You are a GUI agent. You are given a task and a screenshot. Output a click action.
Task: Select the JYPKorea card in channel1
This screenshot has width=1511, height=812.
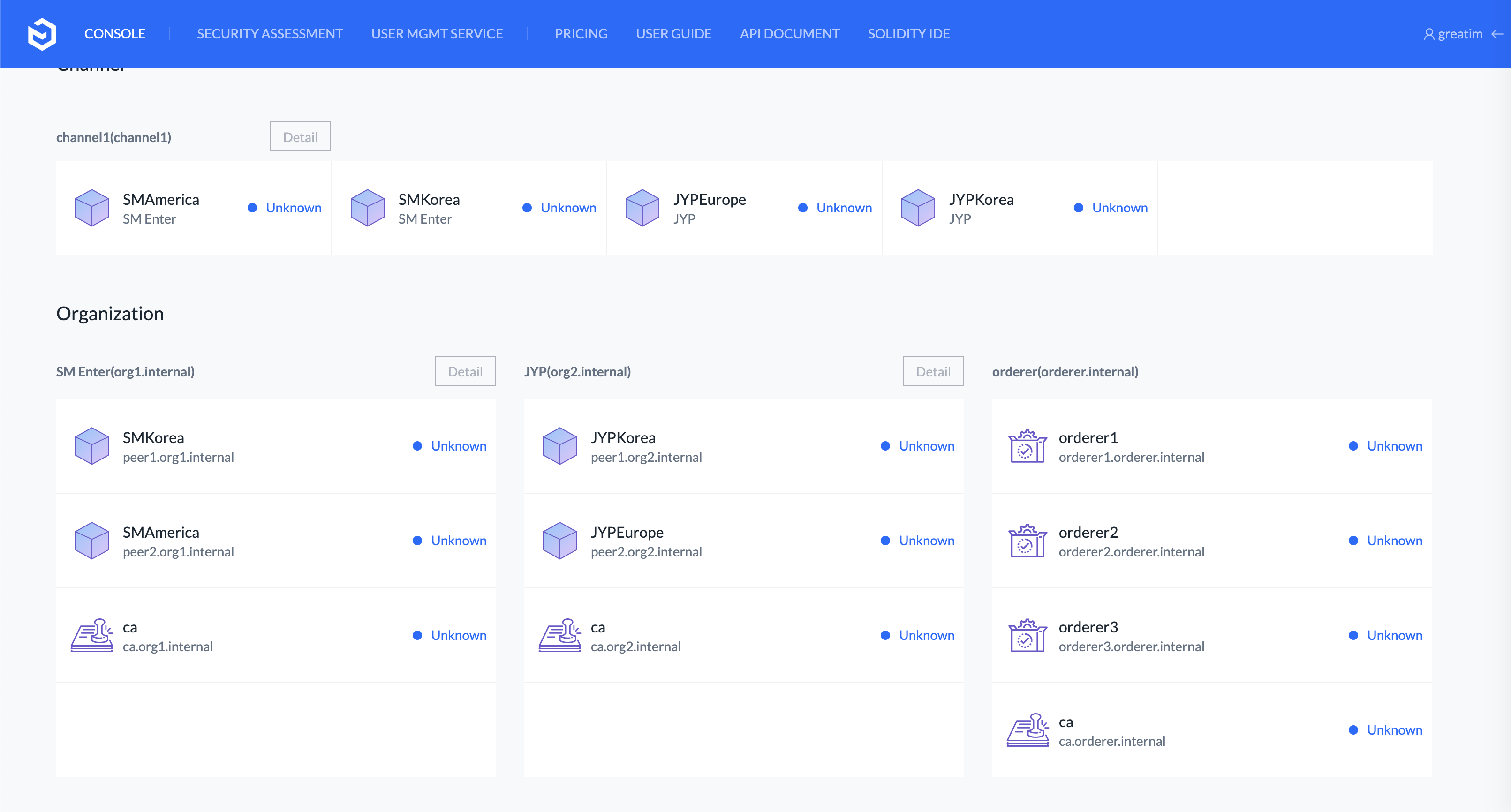1020,208
